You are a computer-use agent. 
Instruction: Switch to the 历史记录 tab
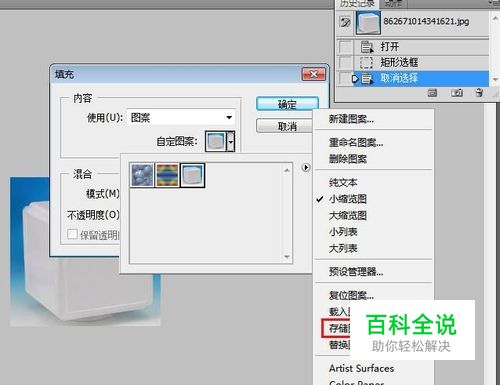(x=357, y=4)
